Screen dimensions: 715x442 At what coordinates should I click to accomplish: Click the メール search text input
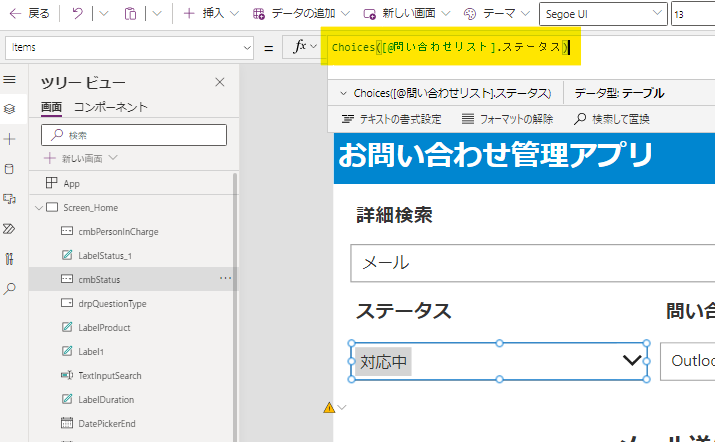(x=532, y=263)
